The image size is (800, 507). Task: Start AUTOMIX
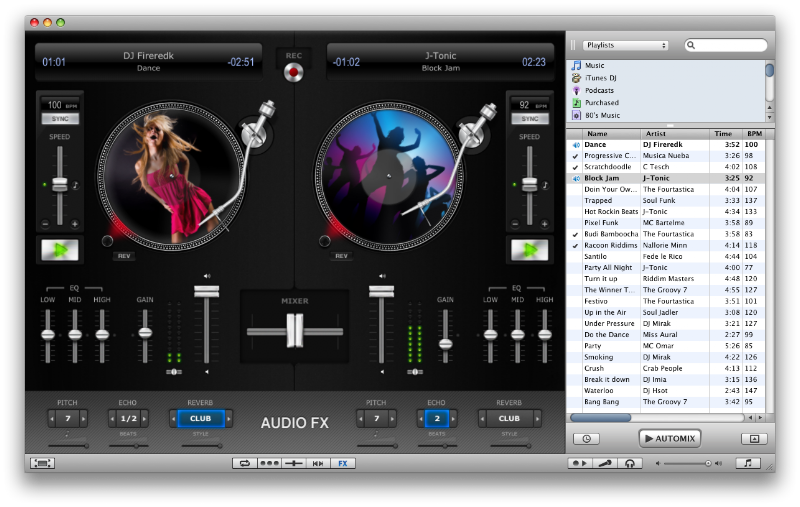(670, 438)
